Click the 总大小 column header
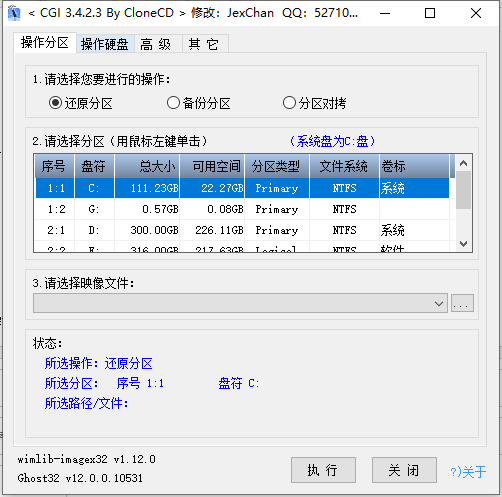Viewport: 502px width, 497px height. coord(147,166)
